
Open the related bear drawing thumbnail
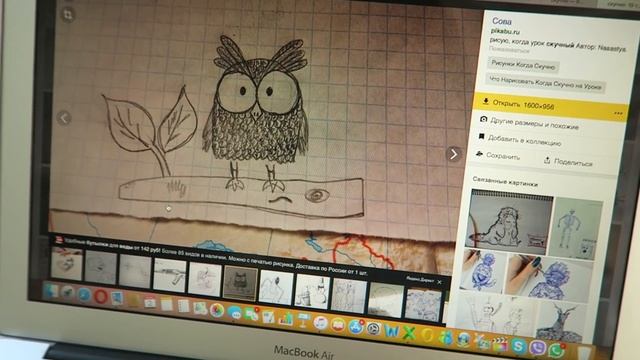click(509, 222)
